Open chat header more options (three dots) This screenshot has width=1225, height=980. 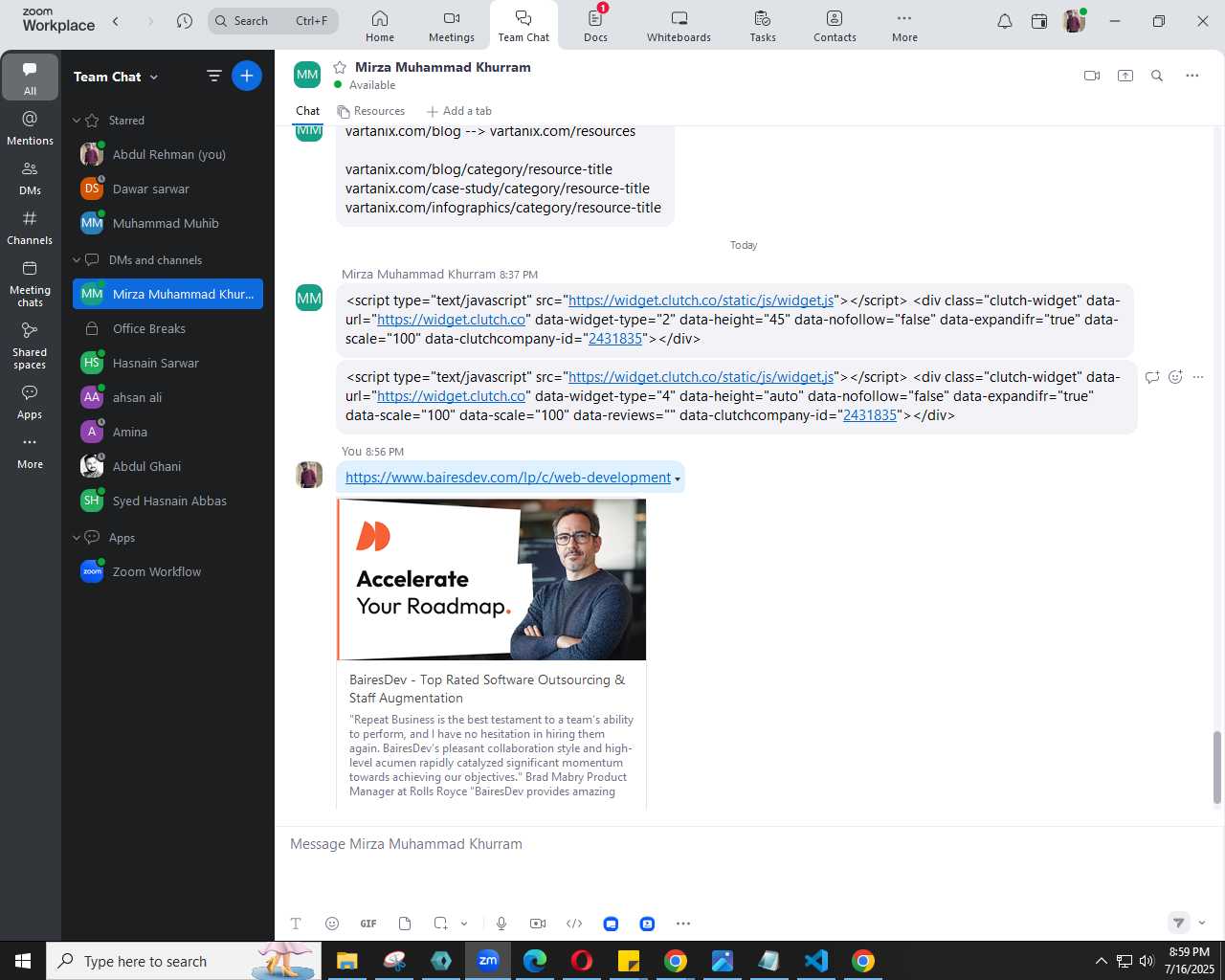click(1192, 76)
